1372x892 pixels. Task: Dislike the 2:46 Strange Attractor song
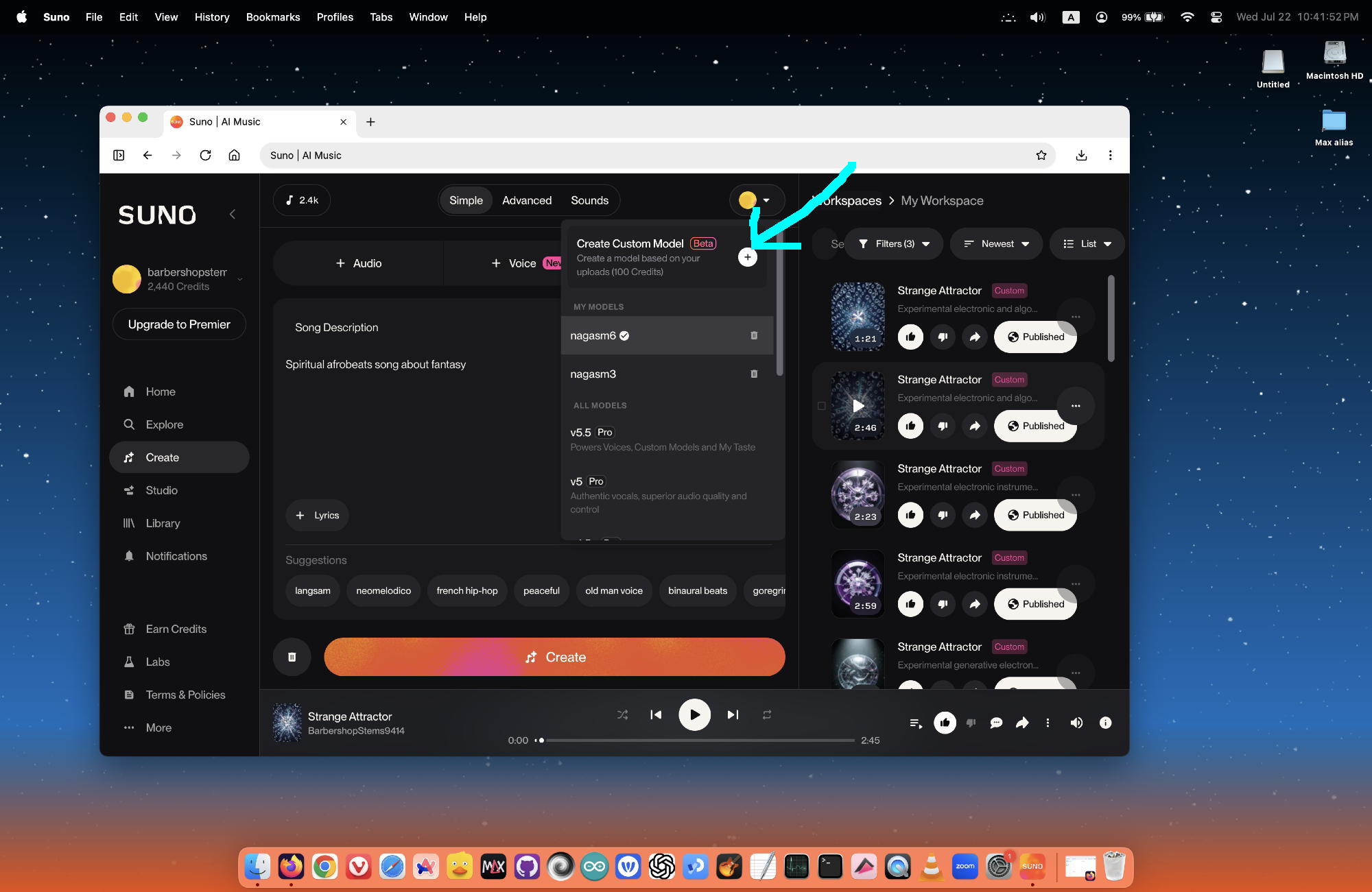[x=943, y=426]
